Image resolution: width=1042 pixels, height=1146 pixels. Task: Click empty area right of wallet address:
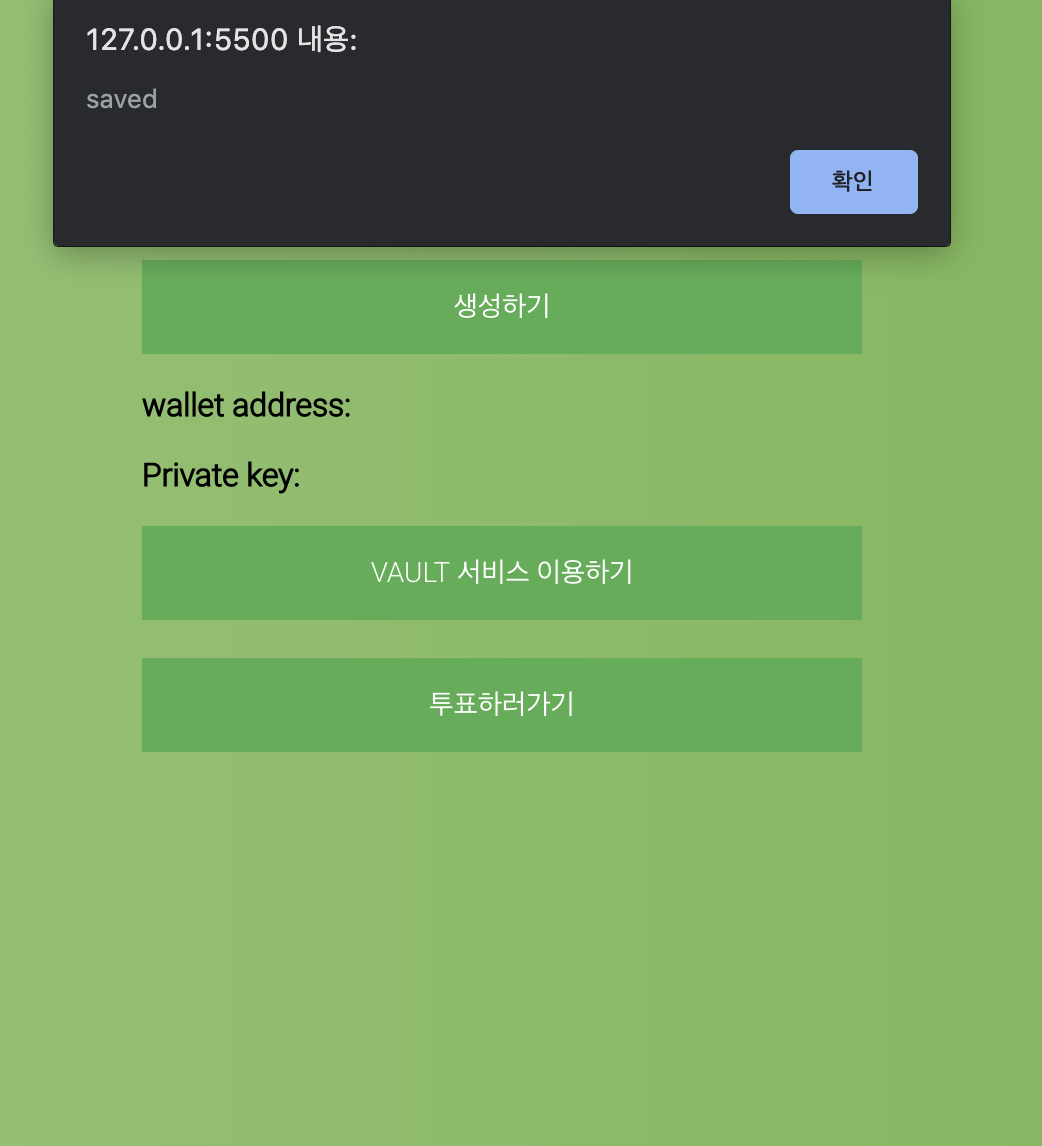click(606, 406)
